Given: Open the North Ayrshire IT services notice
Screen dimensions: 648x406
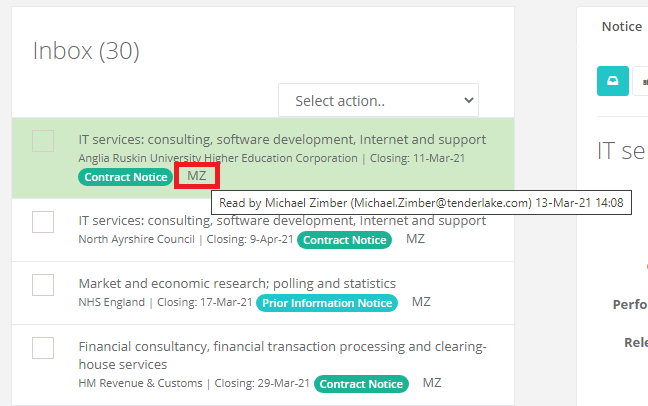Looking at the screenshot, I should 282,220.
